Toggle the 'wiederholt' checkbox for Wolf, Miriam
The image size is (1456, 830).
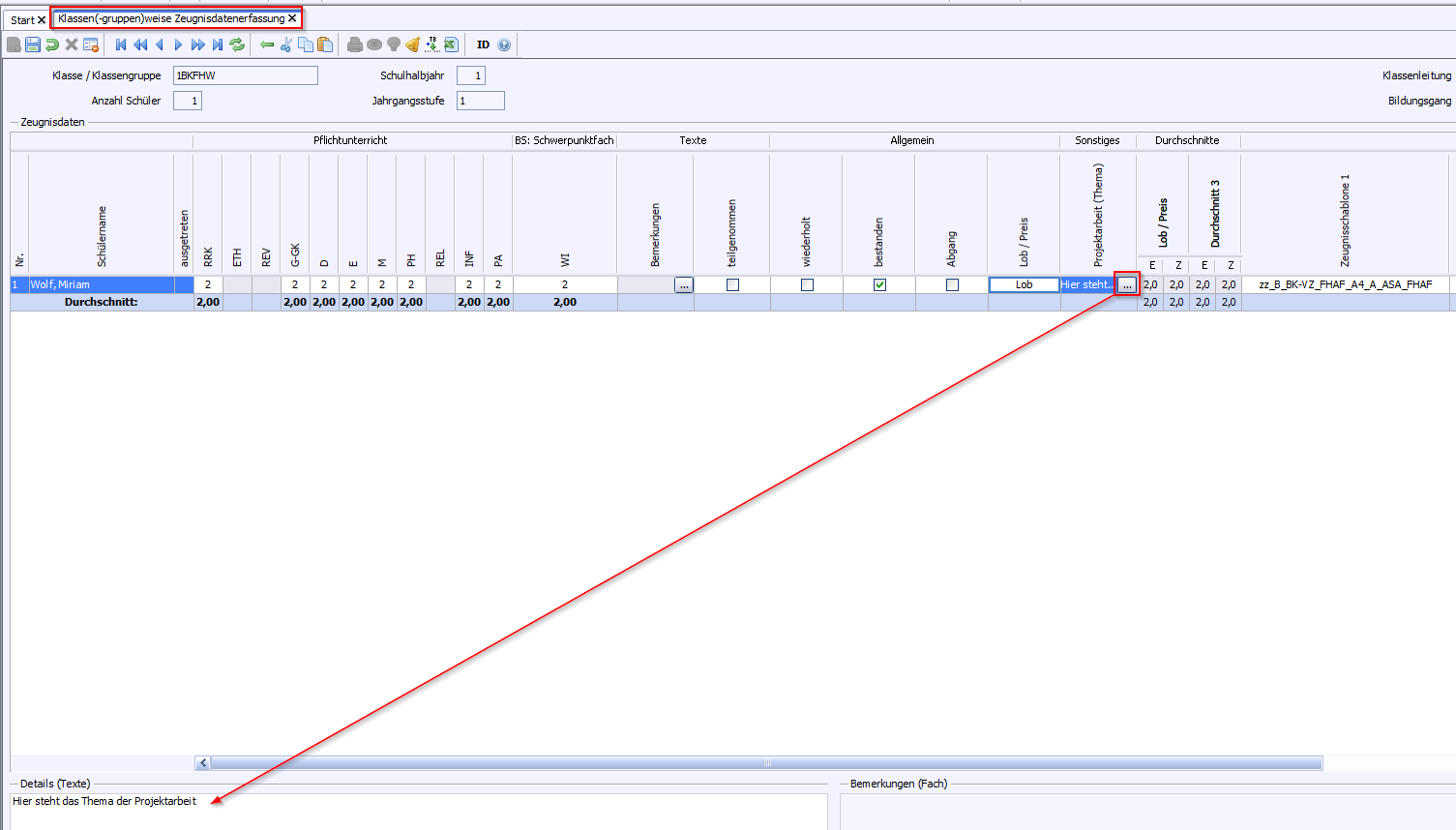point(807,285)
